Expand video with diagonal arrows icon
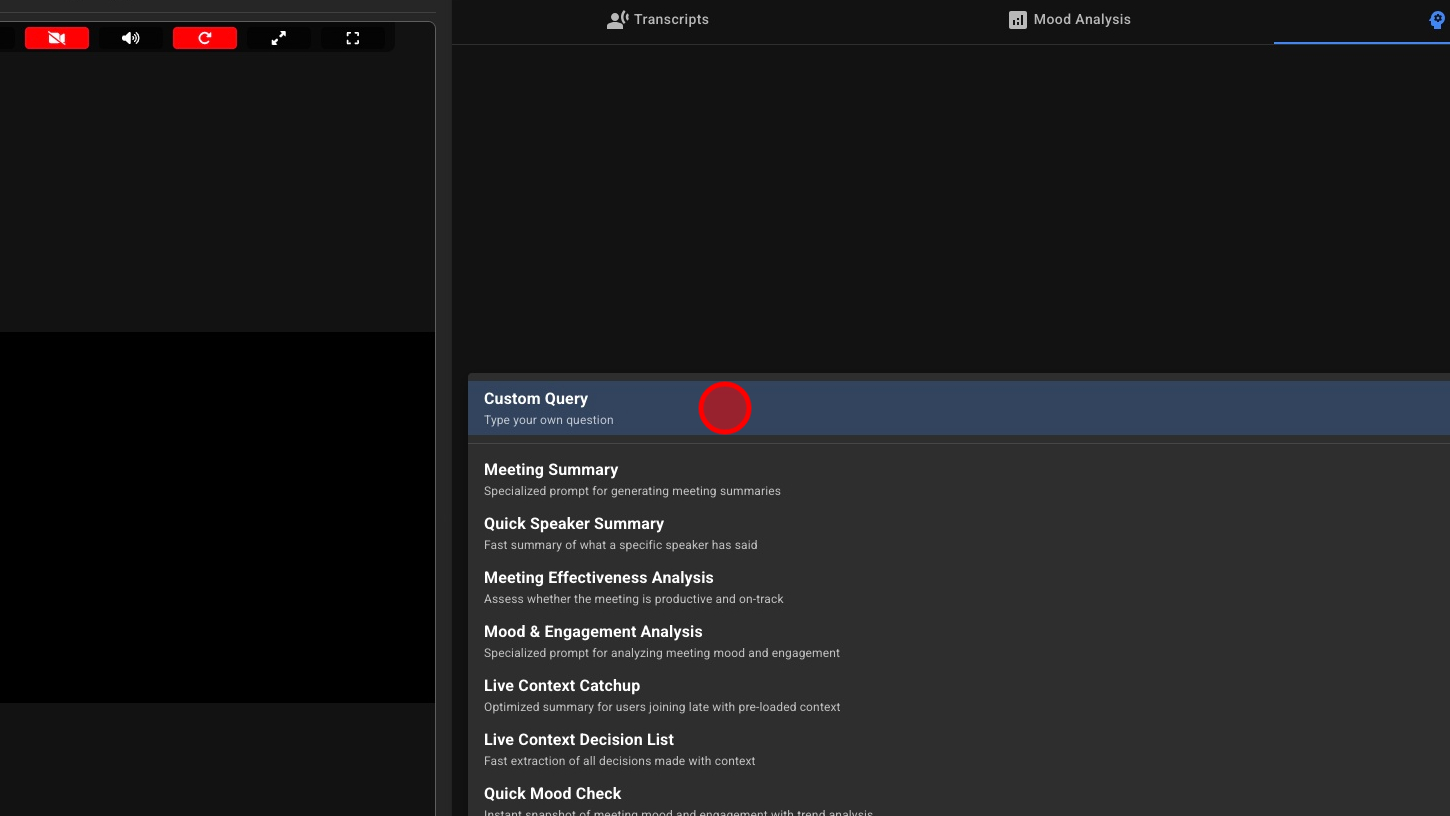The height and width of the screenshot is (816, 1450). click(x=279, y=38)
